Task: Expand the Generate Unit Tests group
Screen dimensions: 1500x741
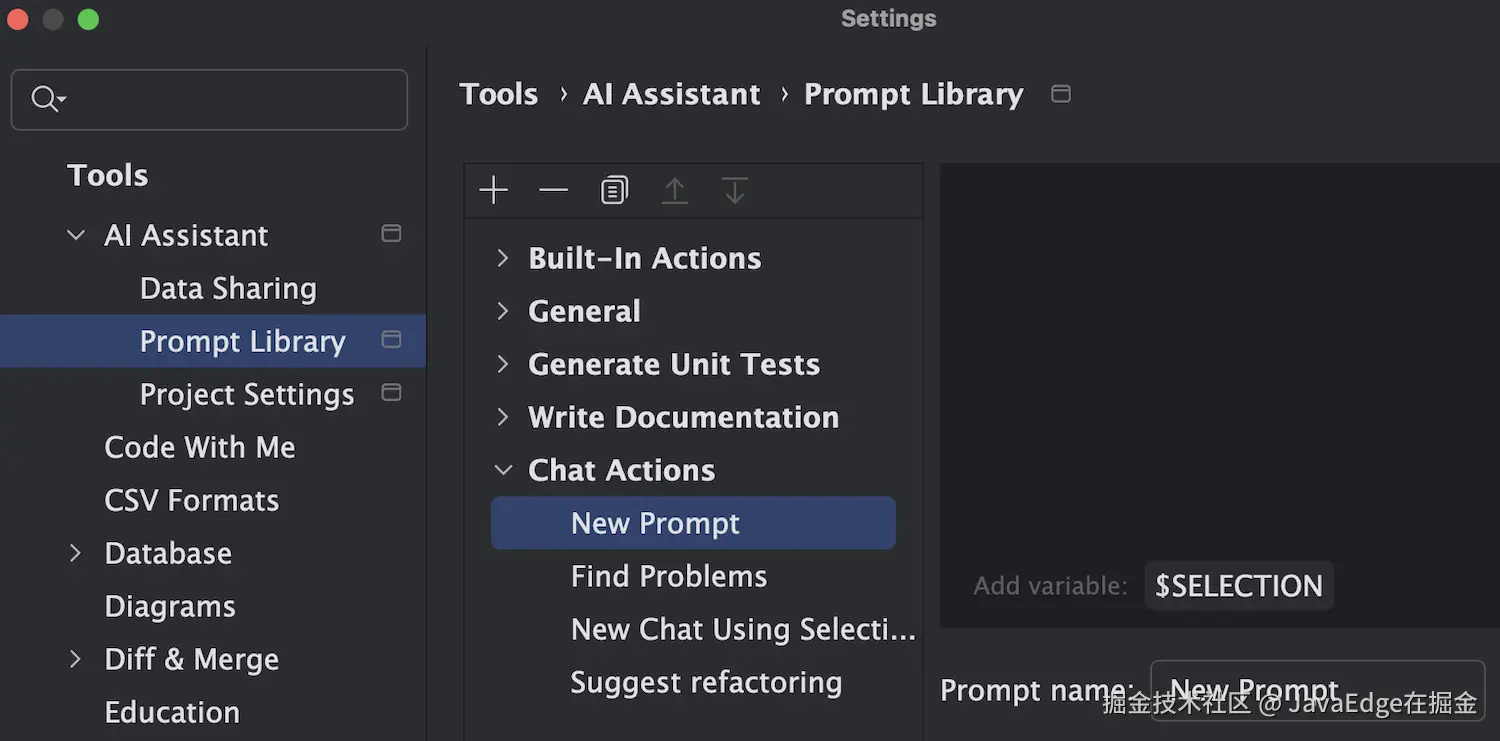Action: pos(503,364)
